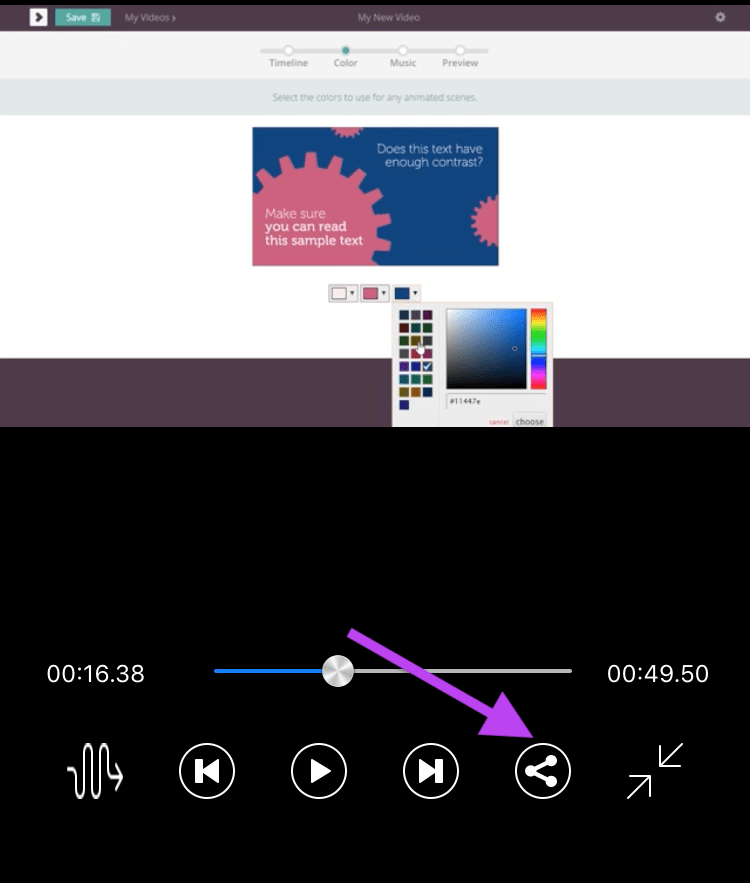Image resolution: width=750 pixels, height=883 pixels.
Task: Tap the share icon in the player
Action: point(543,771)
